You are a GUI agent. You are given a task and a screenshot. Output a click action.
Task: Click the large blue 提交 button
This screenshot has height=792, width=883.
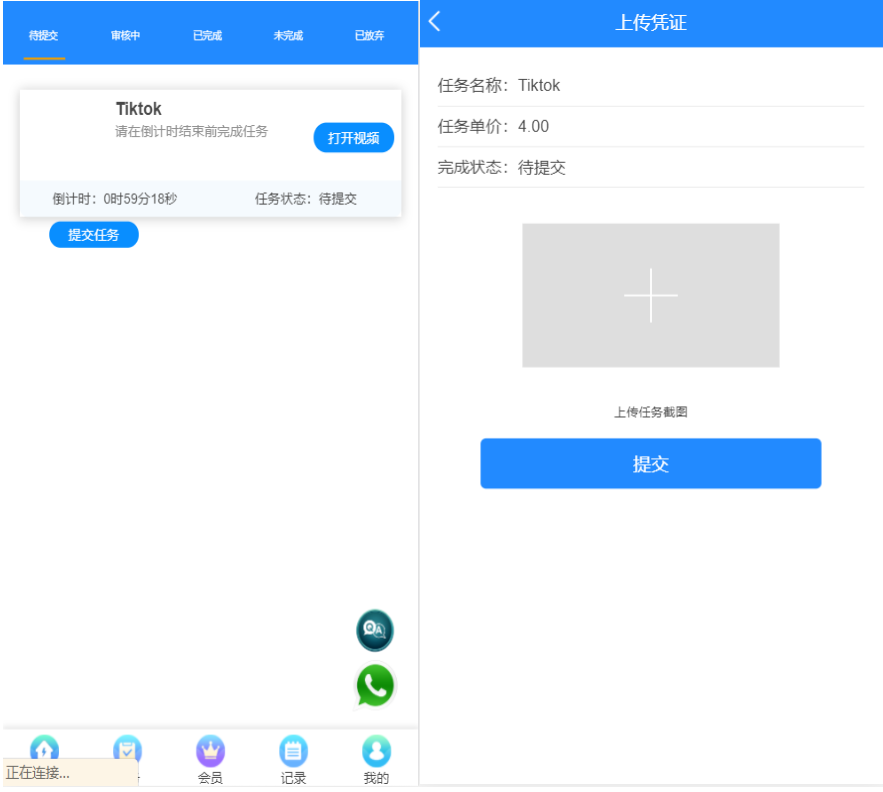click(650, 464)
